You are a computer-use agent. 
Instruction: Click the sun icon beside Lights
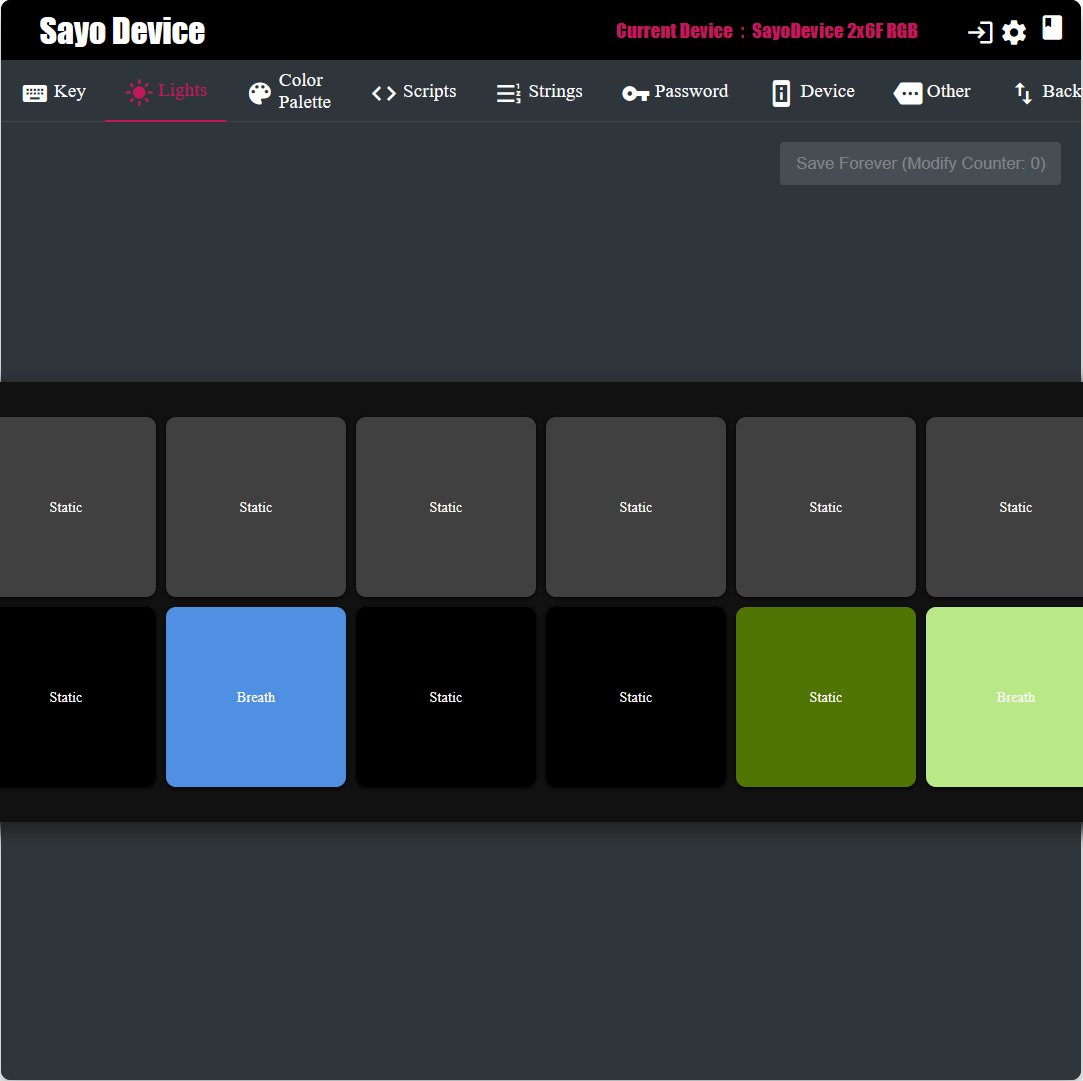[139, 92]
